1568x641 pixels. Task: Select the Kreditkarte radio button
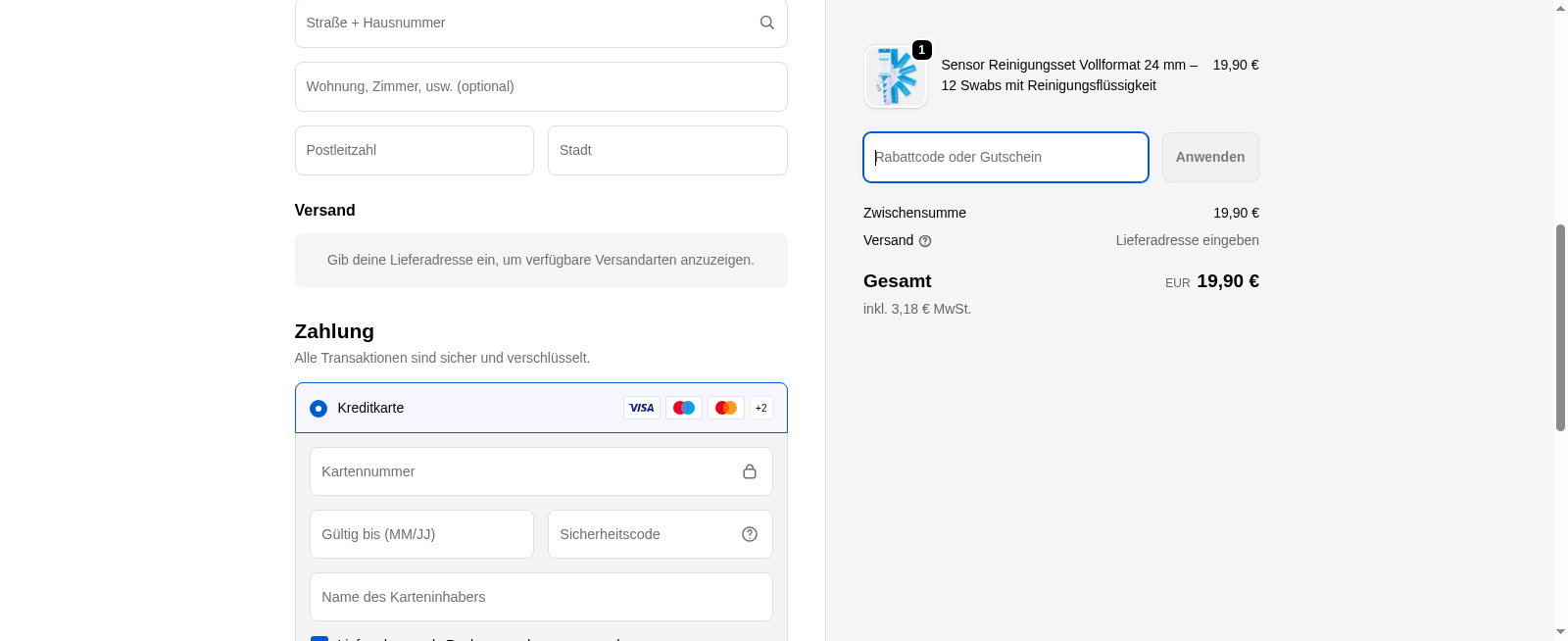tap(318, 409)
